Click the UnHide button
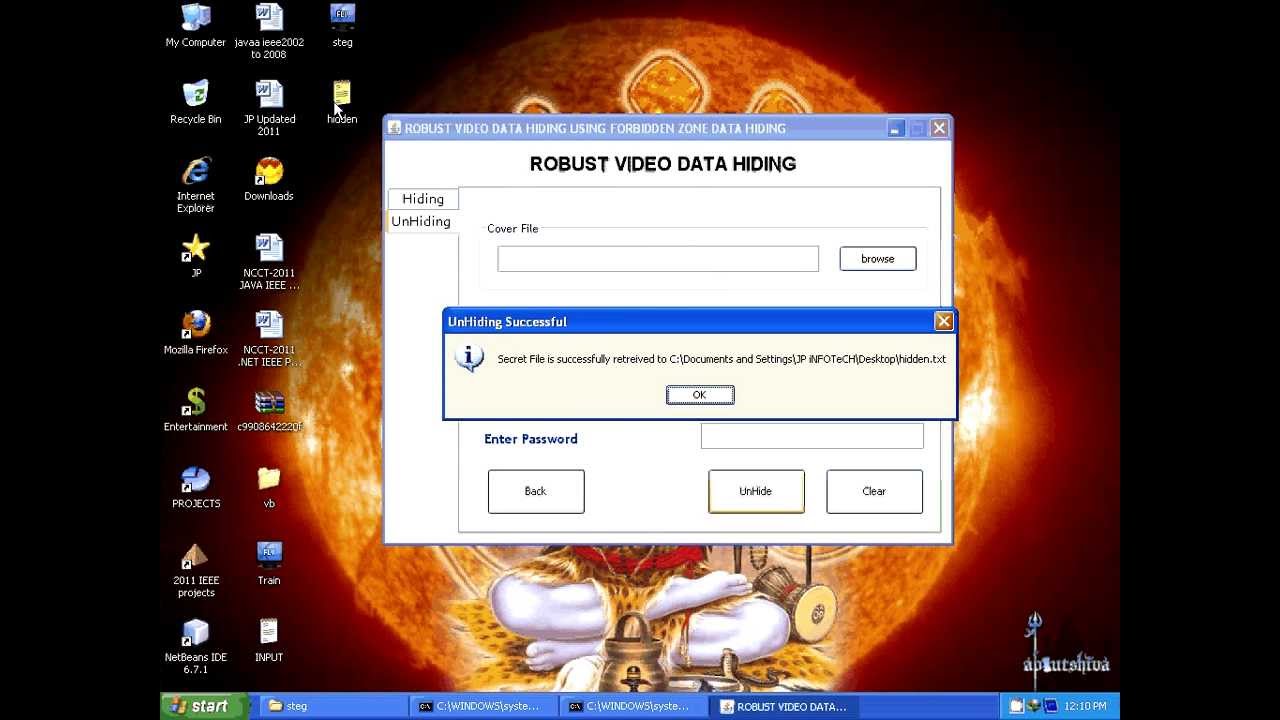Viewport: 1280px width, 720px height. [756, 492]
